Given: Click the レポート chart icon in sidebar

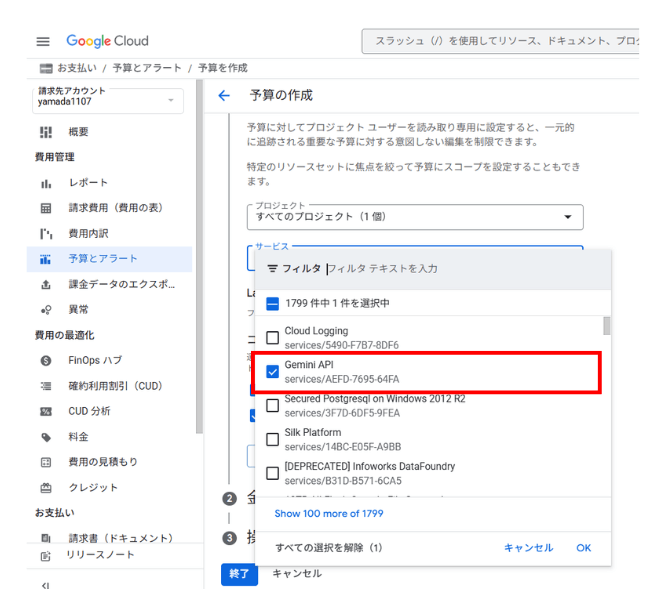Looking at the screenshot, I should (x=46, y=183).
